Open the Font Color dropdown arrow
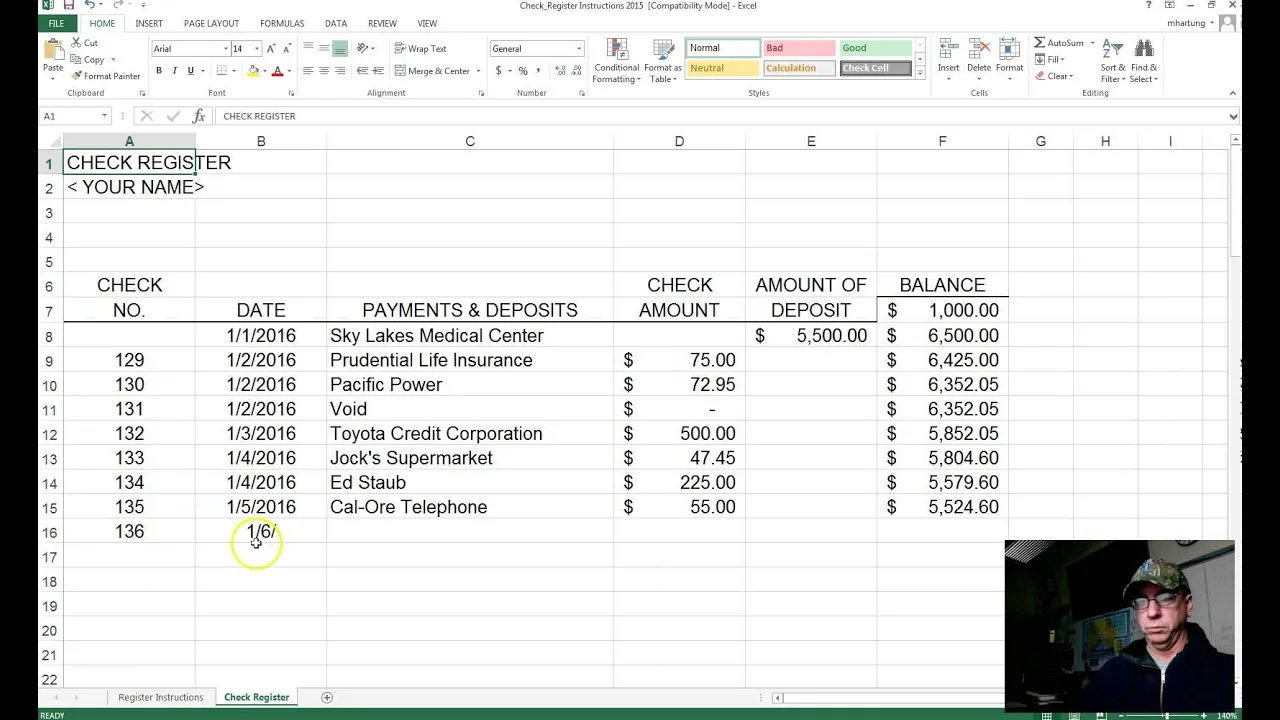The width and height of the screenshot is (1280, 720). pos(289,71)
